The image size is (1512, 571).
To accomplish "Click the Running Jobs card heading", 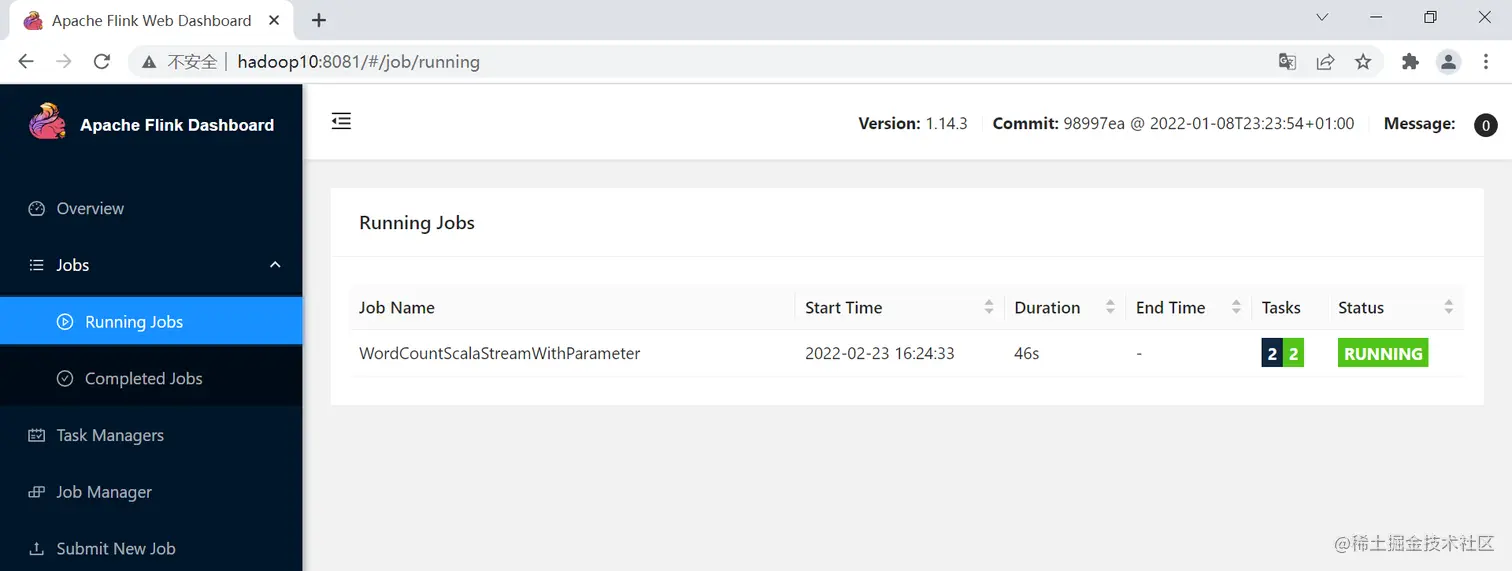I will [417, 223].
